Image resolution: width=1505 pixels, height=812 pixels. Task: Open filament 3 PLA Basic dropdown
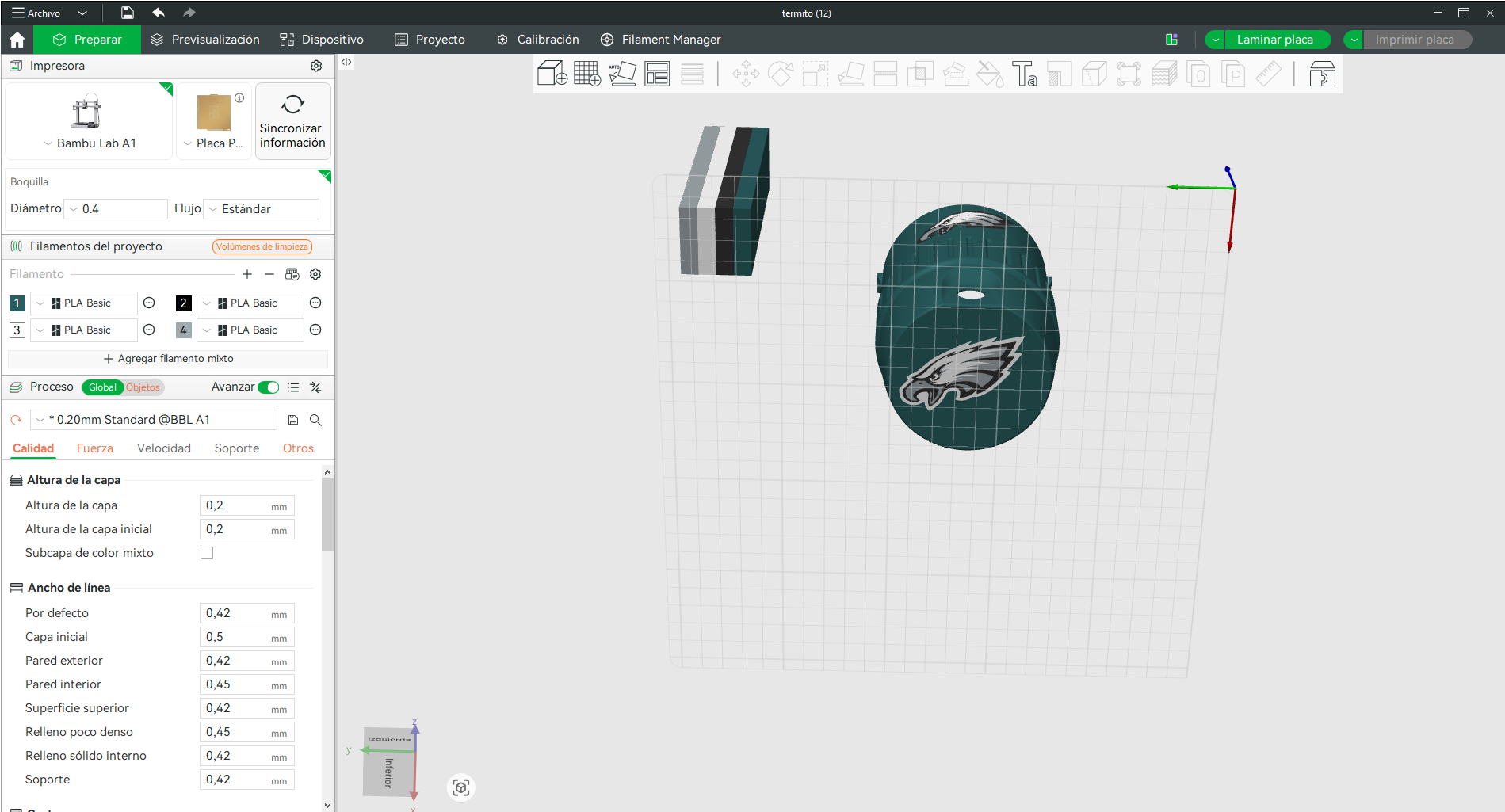(83, 330)
